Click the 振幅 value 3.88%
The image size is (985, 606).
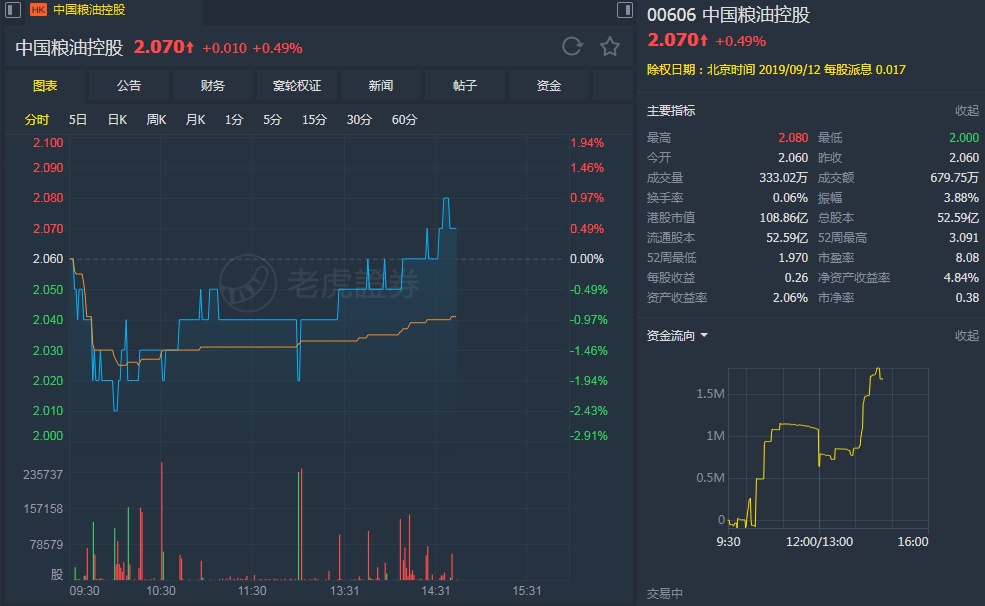961,198
